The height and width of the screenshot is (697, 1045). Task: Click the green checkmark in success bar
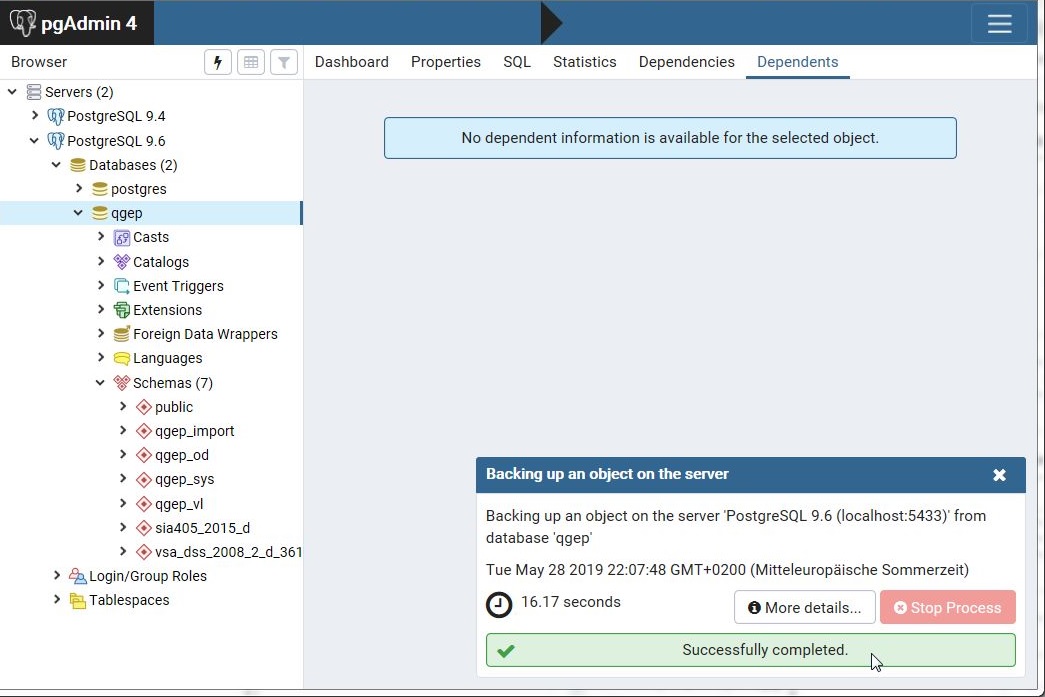[x=506, y=650]
